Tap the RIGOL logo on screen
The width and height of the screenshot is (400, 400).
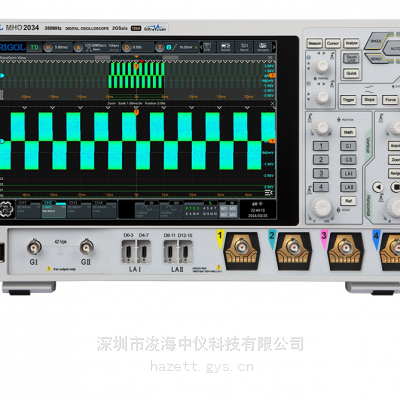pos(12,47)
